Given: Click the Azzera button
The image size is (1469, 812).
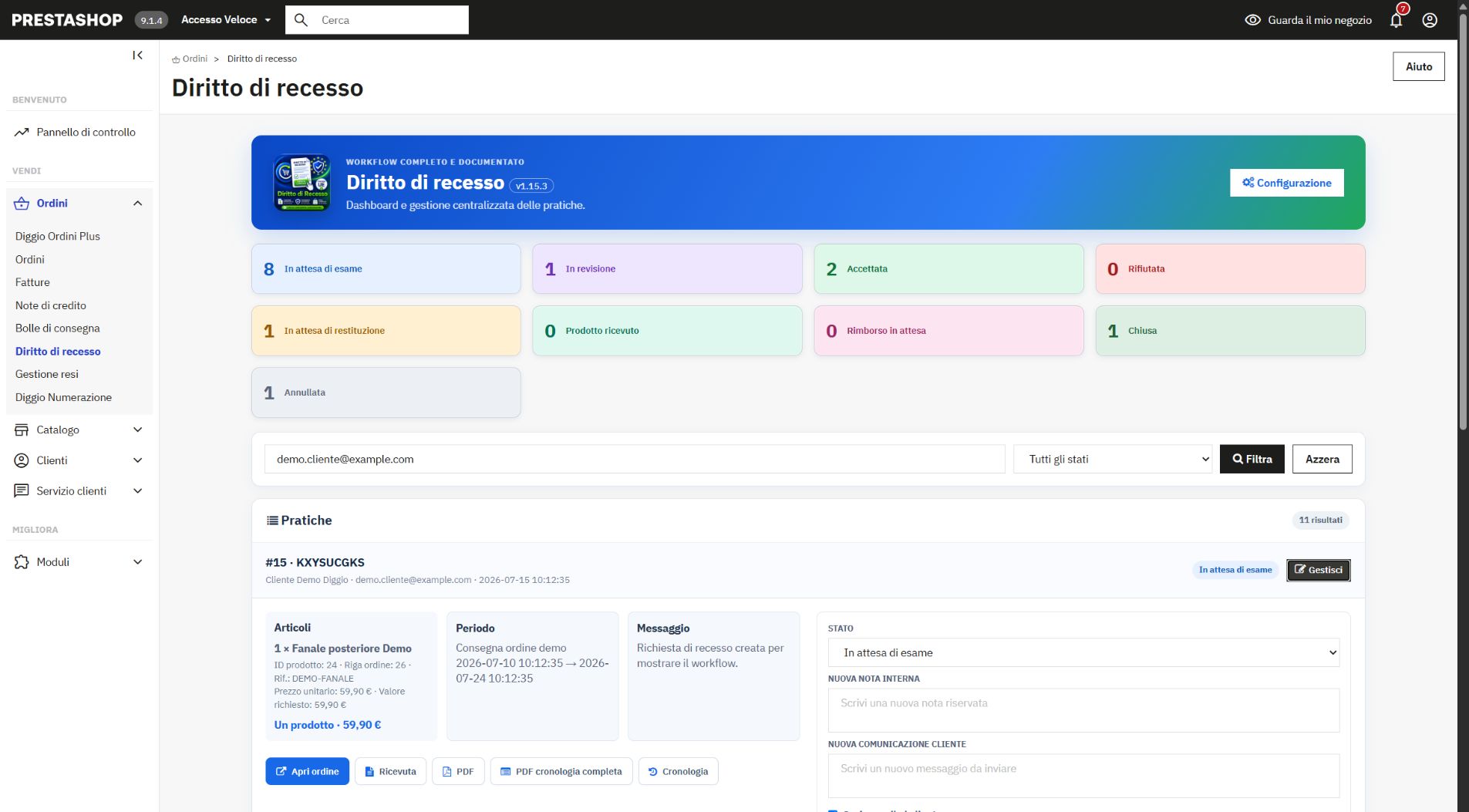Looking at the screenshot, I should pyautogui.click(x=1322, y=459).
